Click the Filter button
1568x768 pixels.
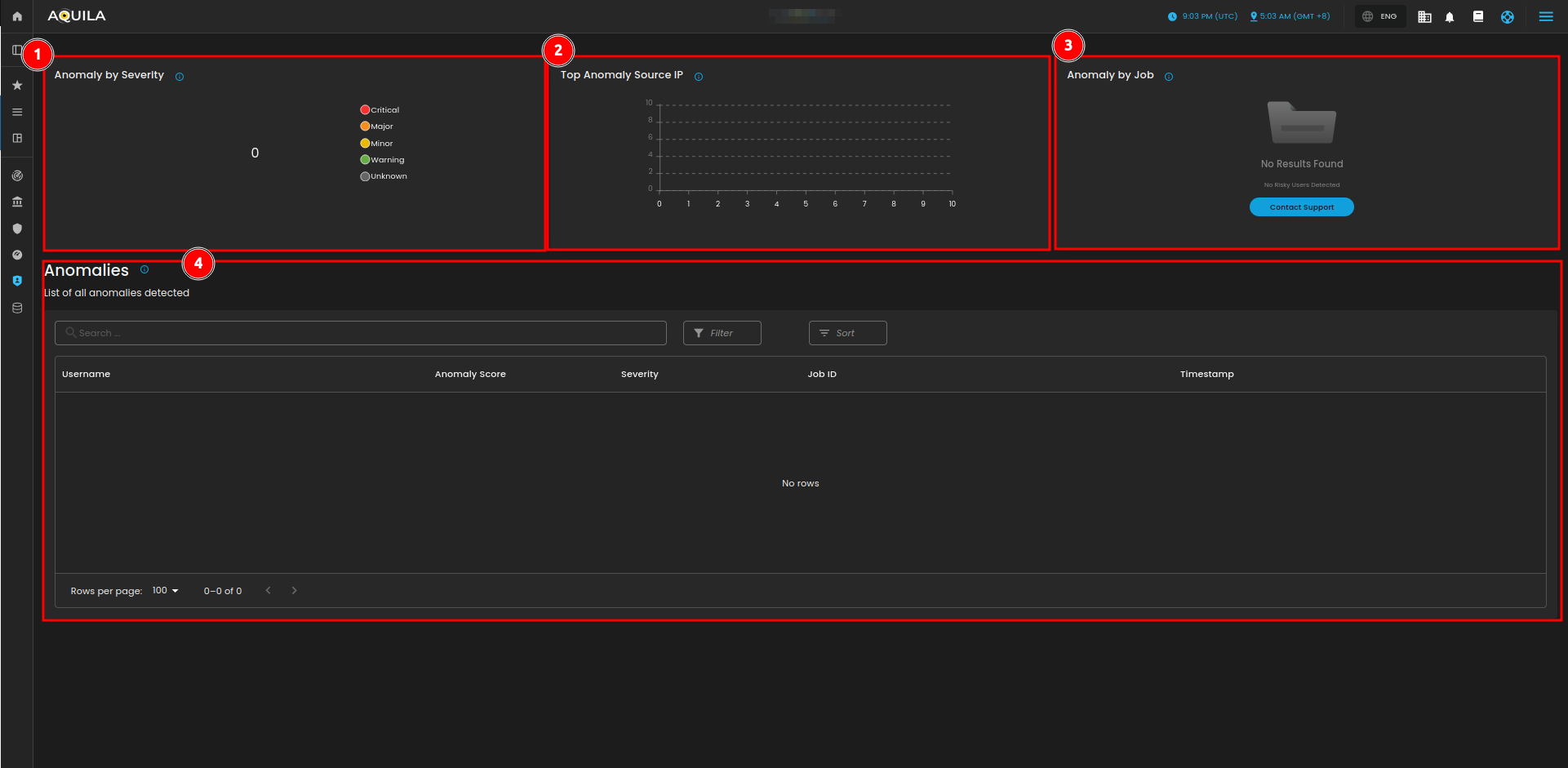click(722, 333)
